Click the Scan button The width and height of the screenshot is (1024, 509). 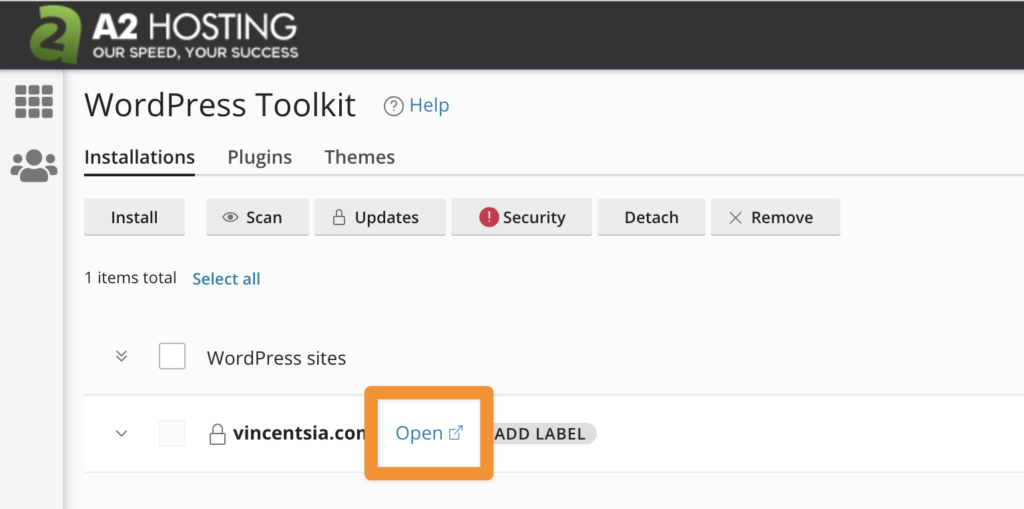257,217
